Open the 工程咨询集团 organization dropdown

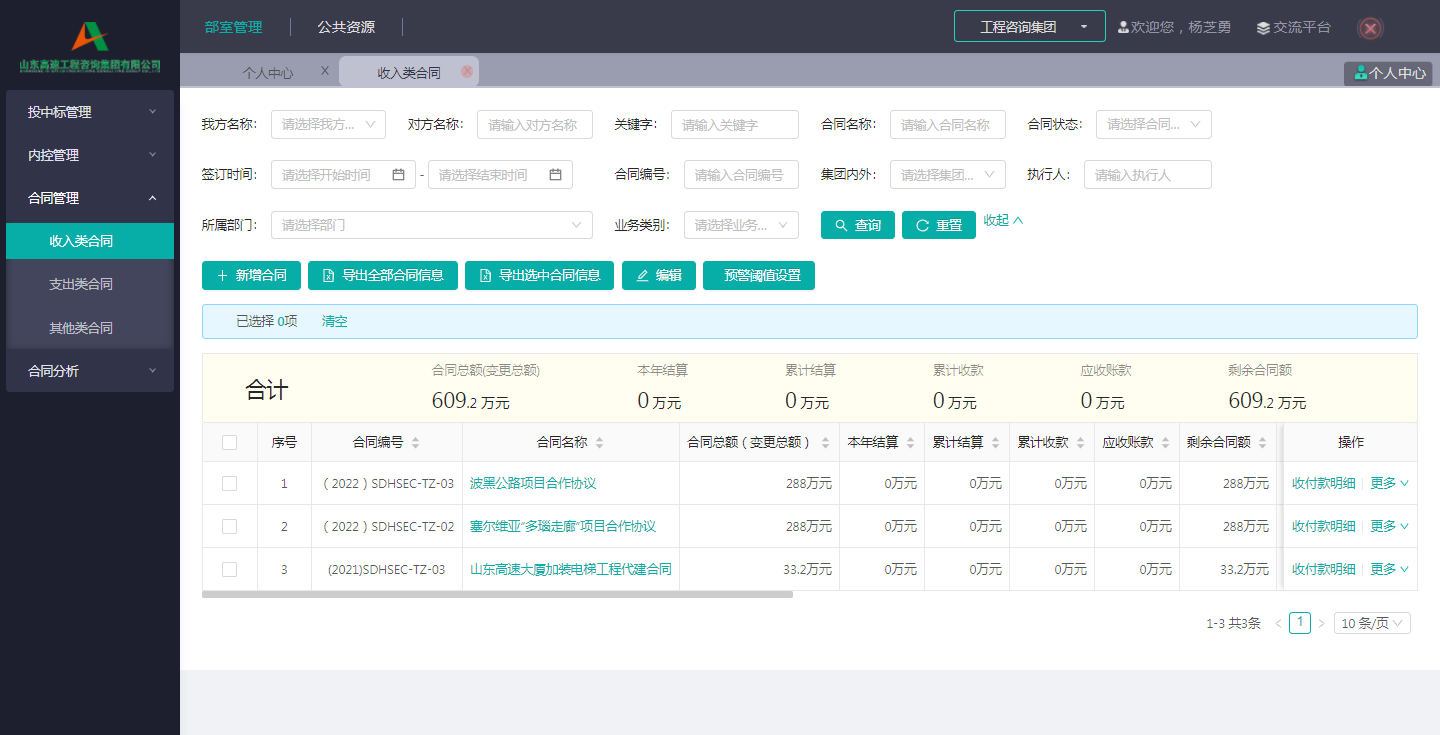pos(1029,27)
